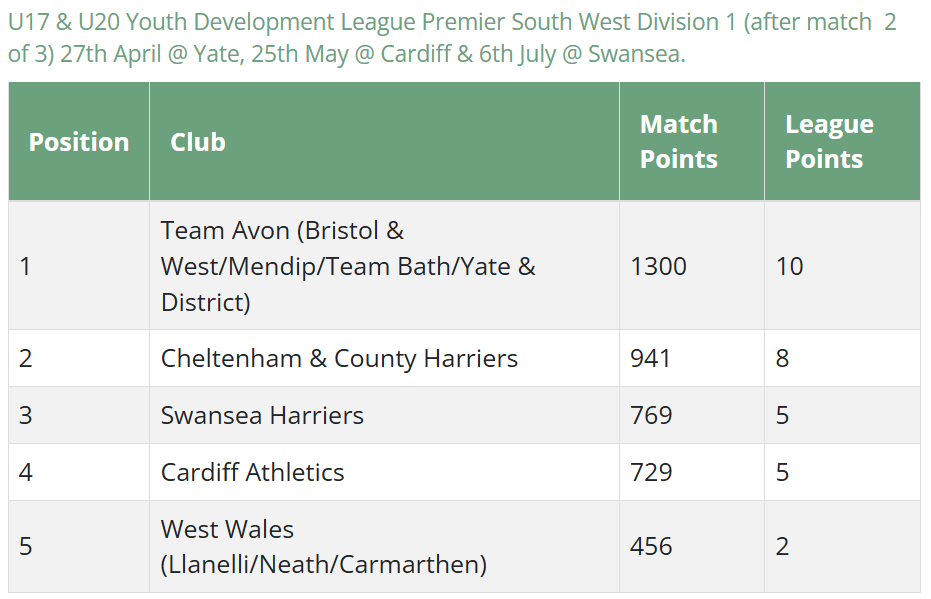This screenshot has width=931, height=599.
Task: Click the Team Avon club name cell
Action: 384,266
